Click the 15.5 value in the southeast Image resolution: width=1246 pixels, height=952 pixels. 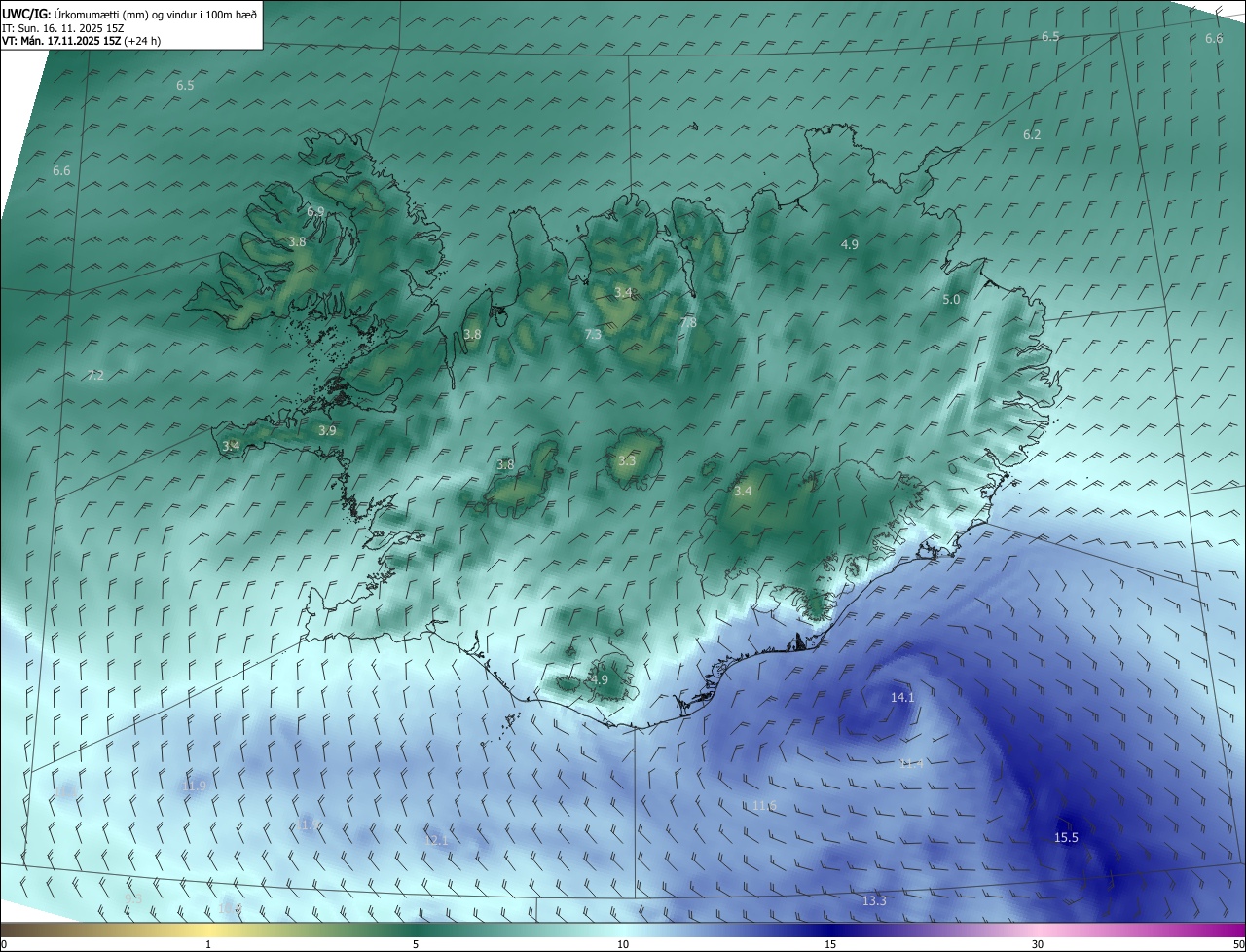point(1066,838)
